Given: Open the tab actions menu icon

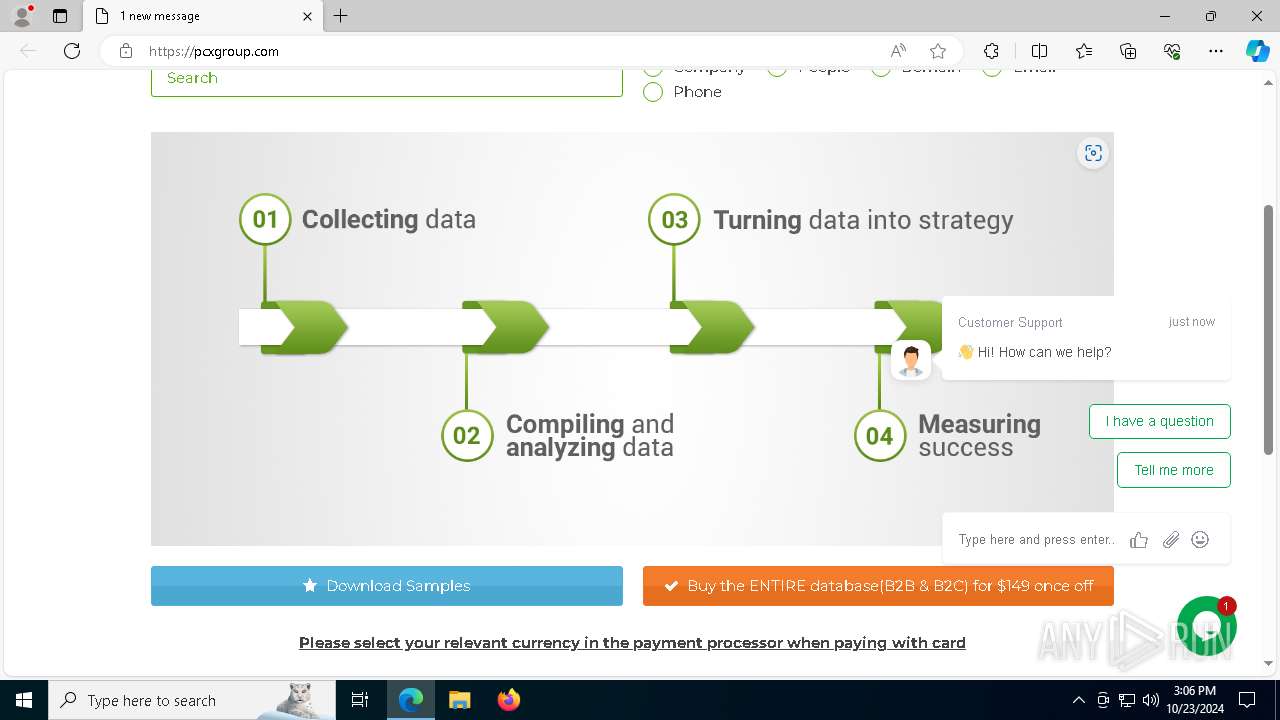Looking at the screenshot, I should [60, 16].
